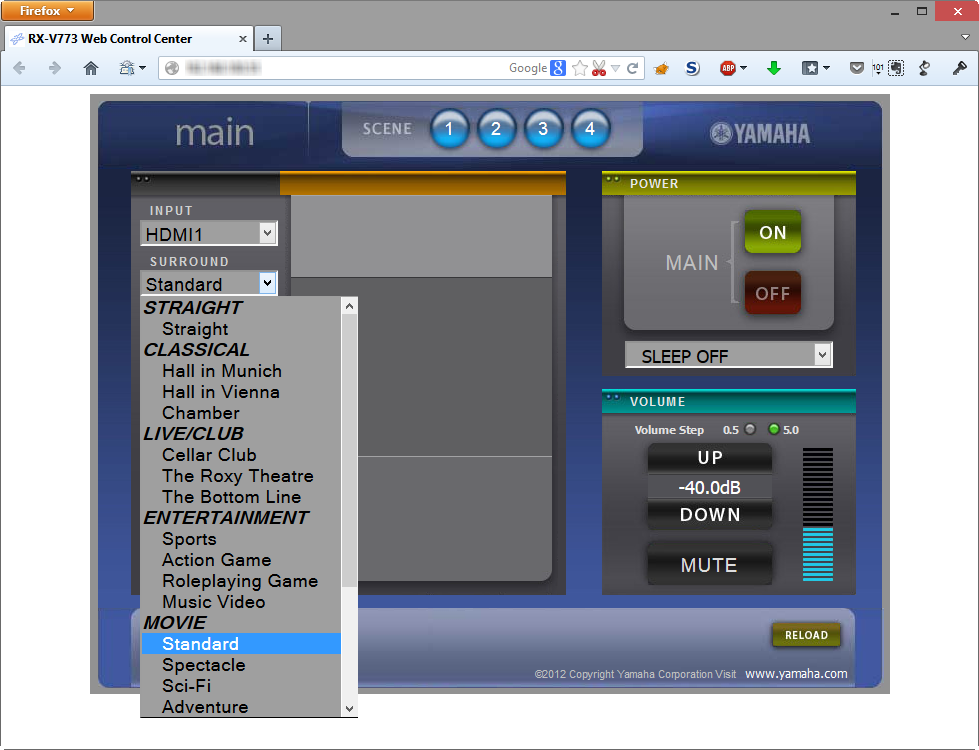
Task: Open the SLEEP OFF dropdown
Action: click(x=729, y=355)
